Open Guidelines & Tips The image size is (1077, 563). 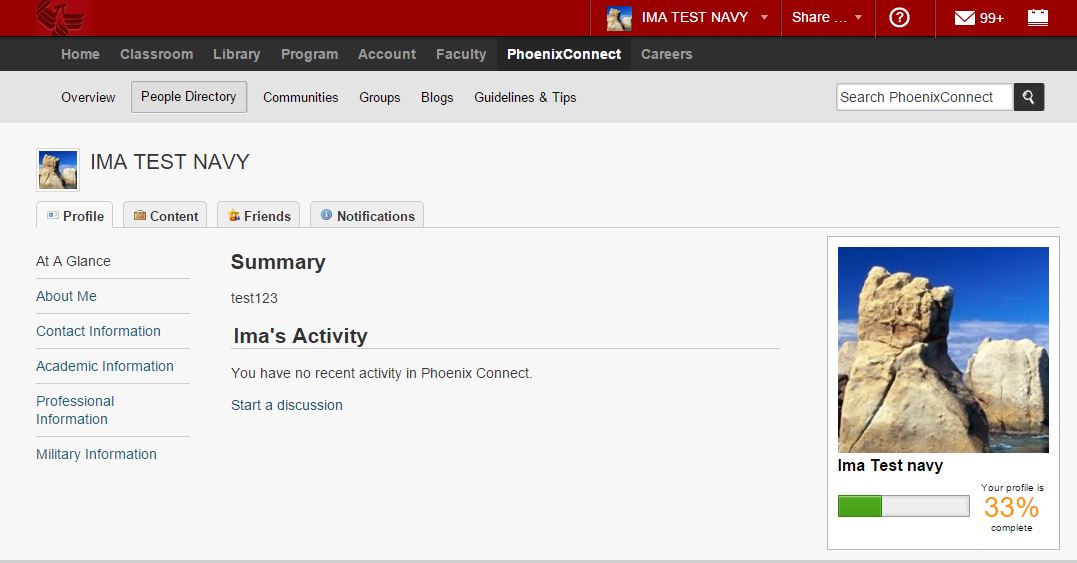click(x=525, y=97)
